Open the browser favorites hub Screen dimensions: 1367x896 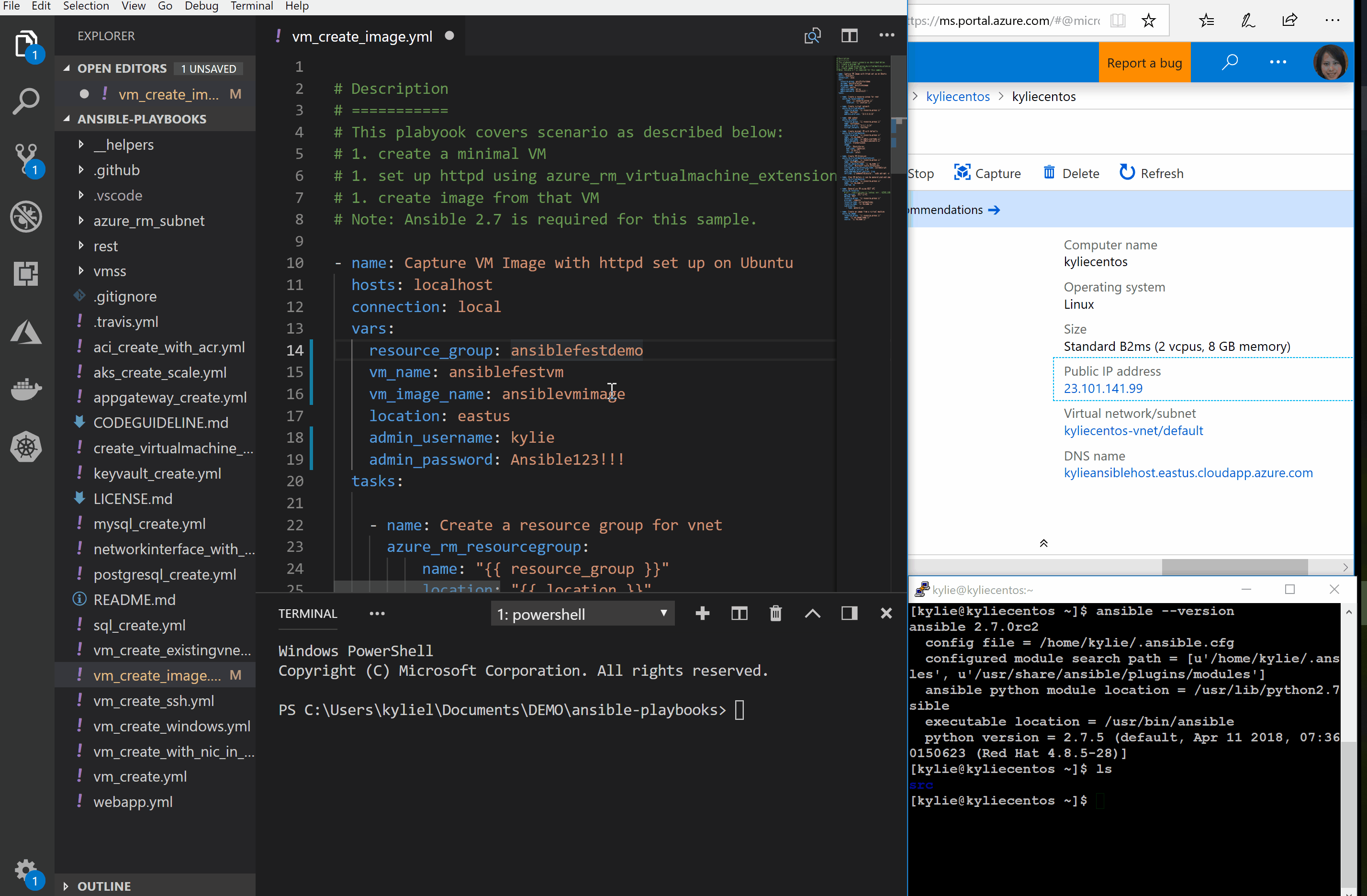(1206, 21)
